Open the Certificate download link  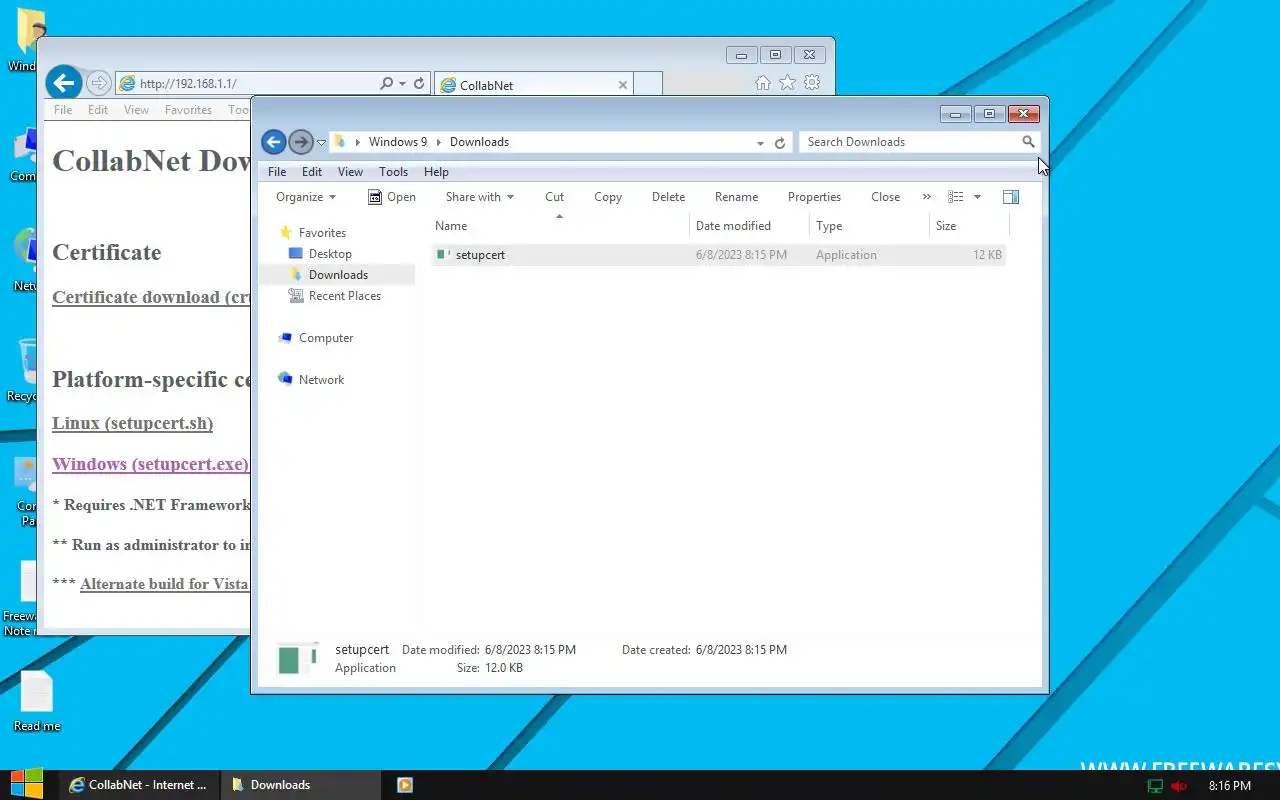[151, 297]
